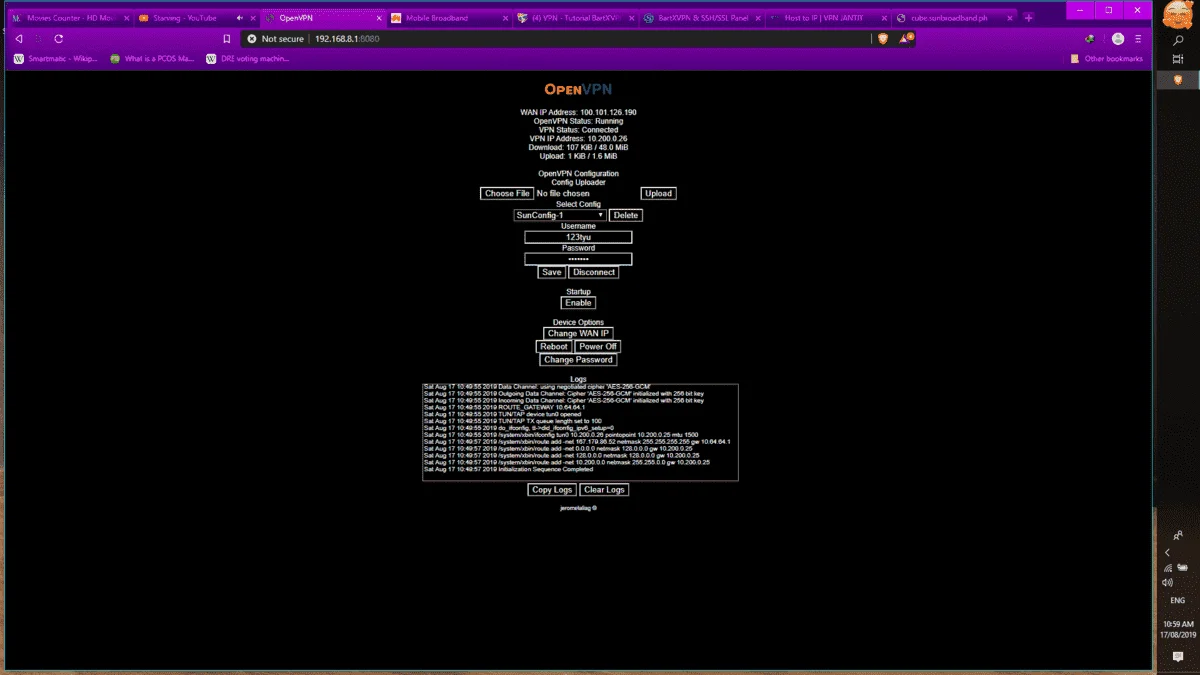Viewport: 1200px width, 675px height.
Task: Click the Save button
Action: click(x=552, y=272)
